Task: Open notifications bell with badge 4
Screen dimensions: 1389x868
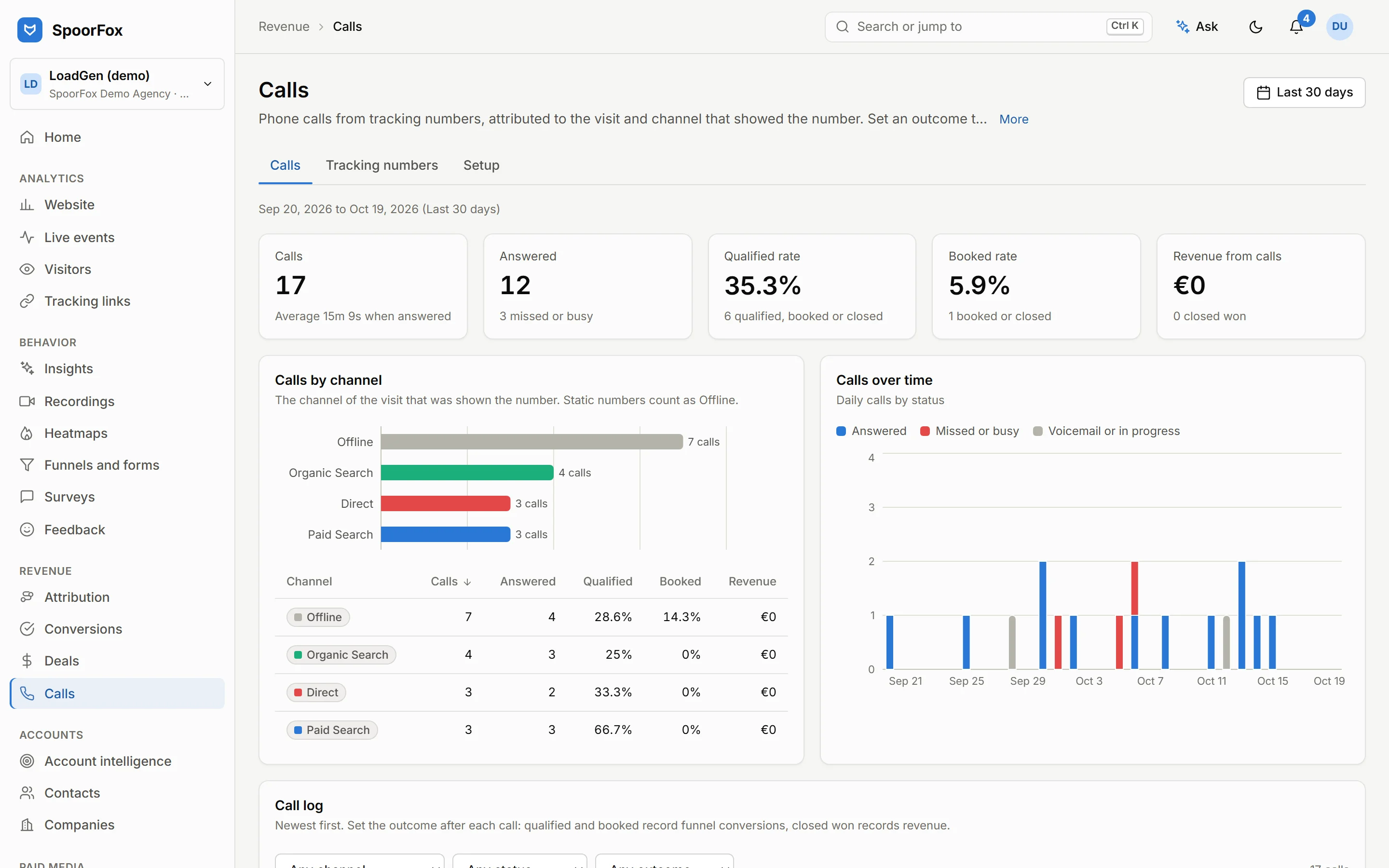Action: pos(1296,27)
